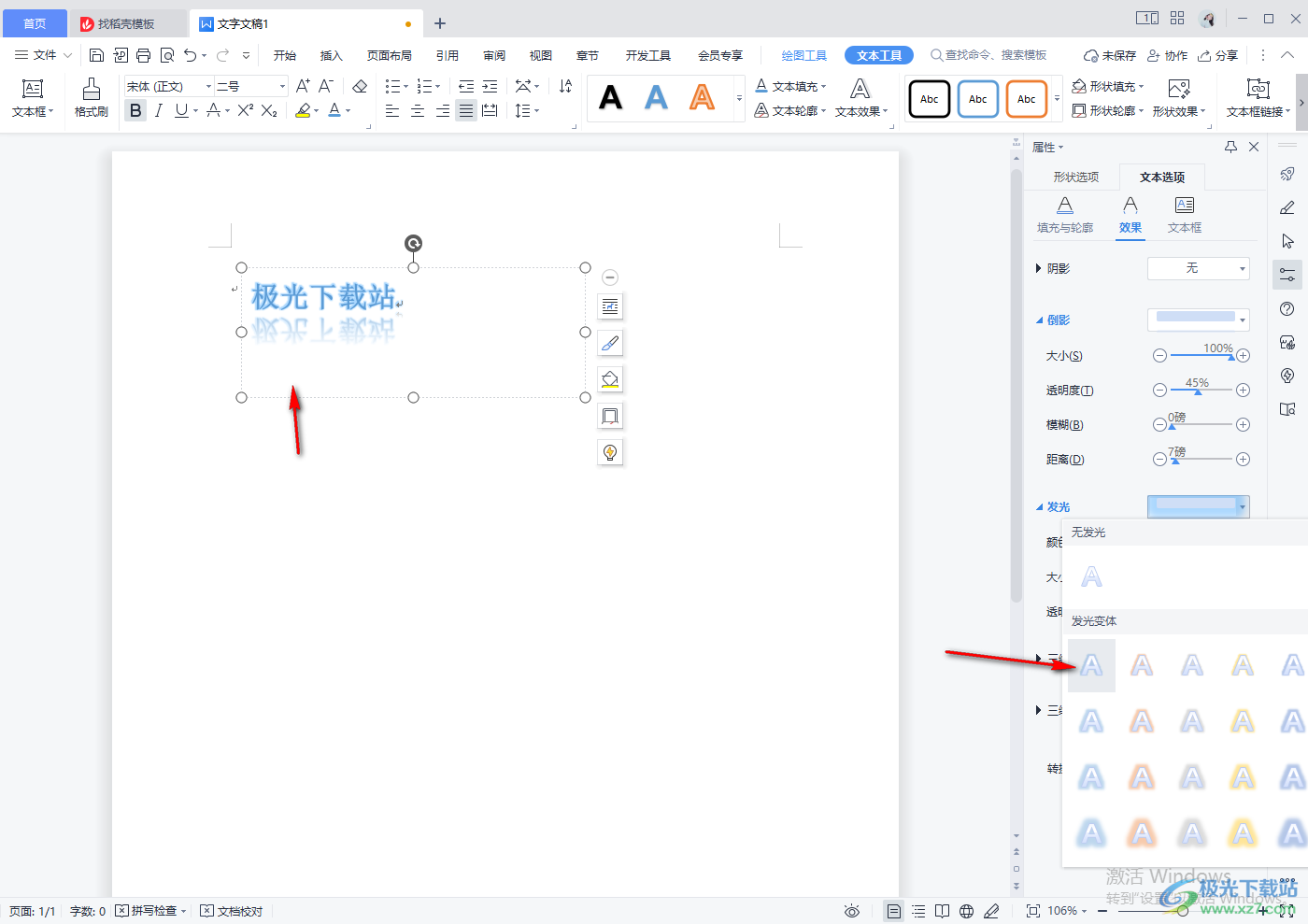Select left alignment button
The height and width of the screenshot is (924, 1308).
click(x=392, y=110)
